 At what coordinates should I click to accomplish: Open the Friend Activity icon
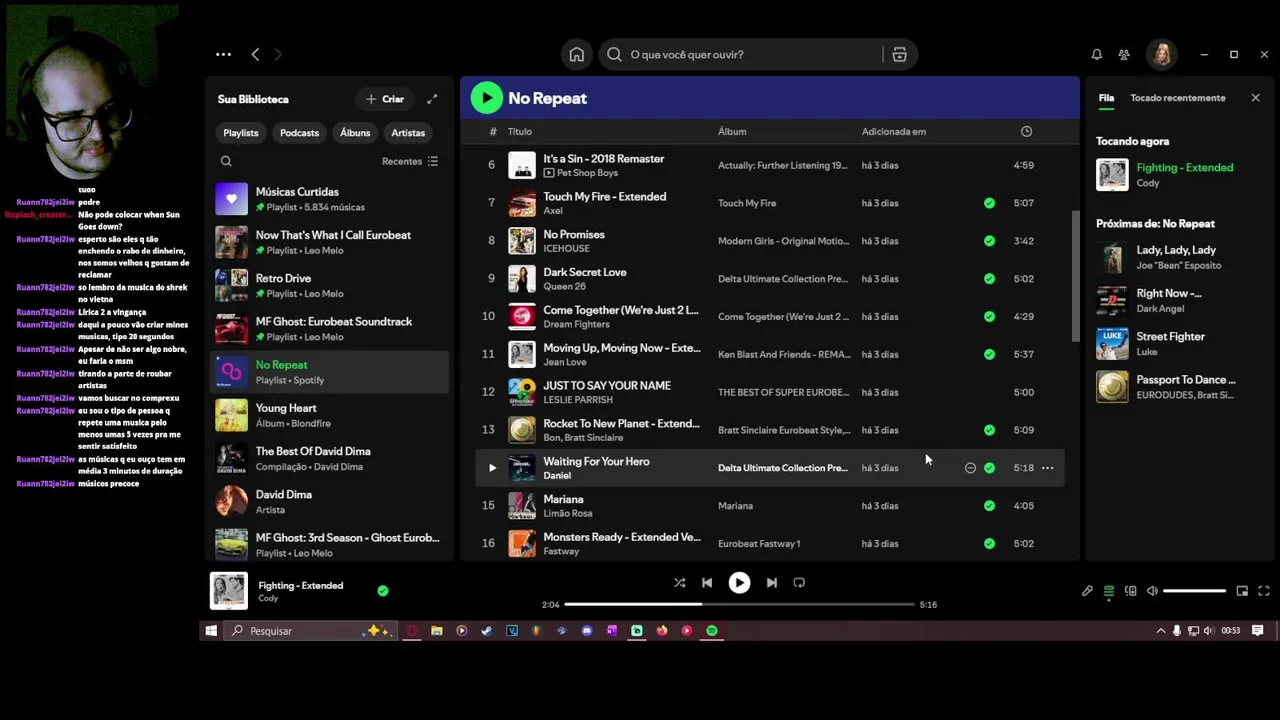click(1124, 55)
